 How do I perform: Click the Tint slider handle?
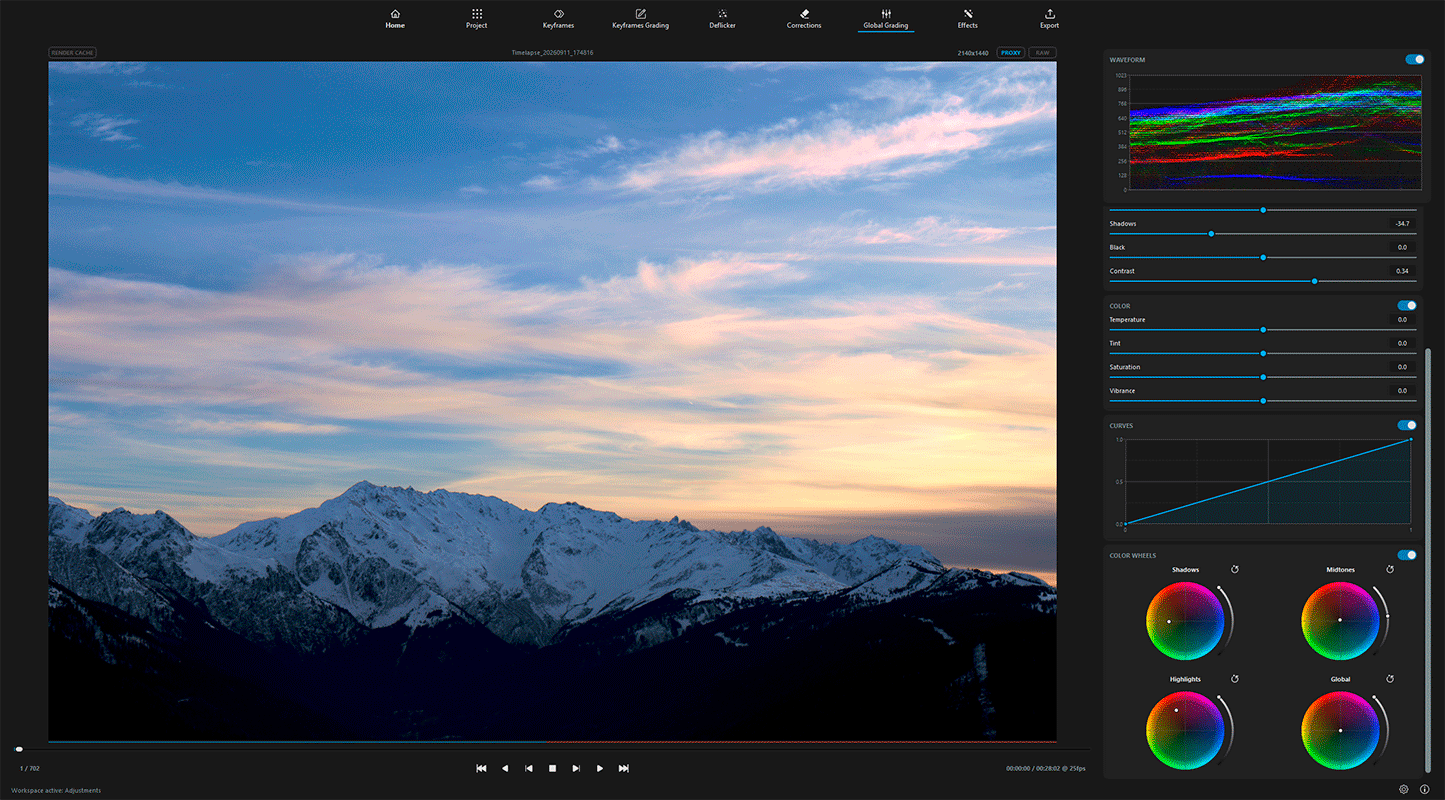[1263, 353]
